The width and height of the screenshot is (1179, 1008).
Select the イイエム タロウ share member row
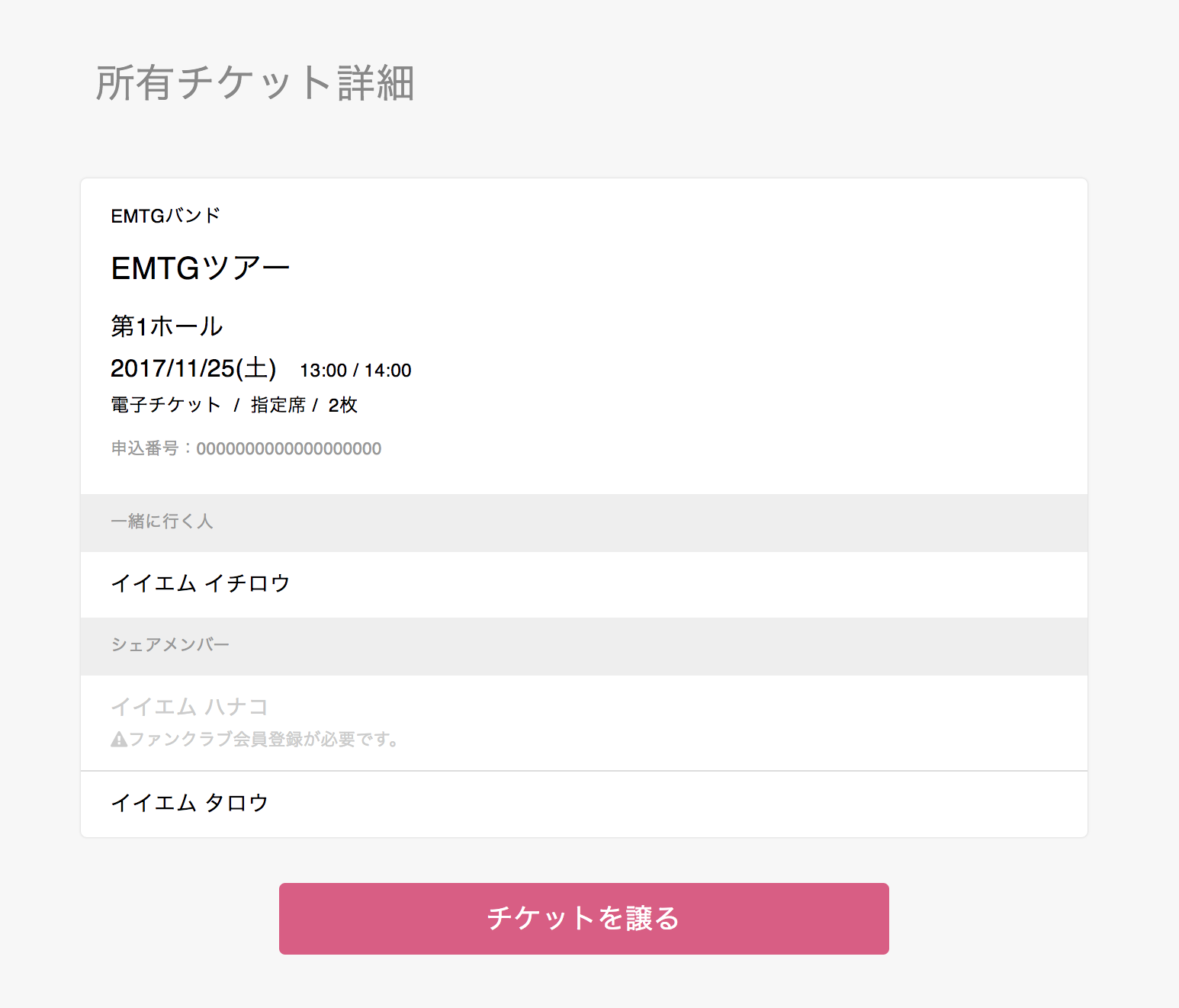click(x=584, y=804)
